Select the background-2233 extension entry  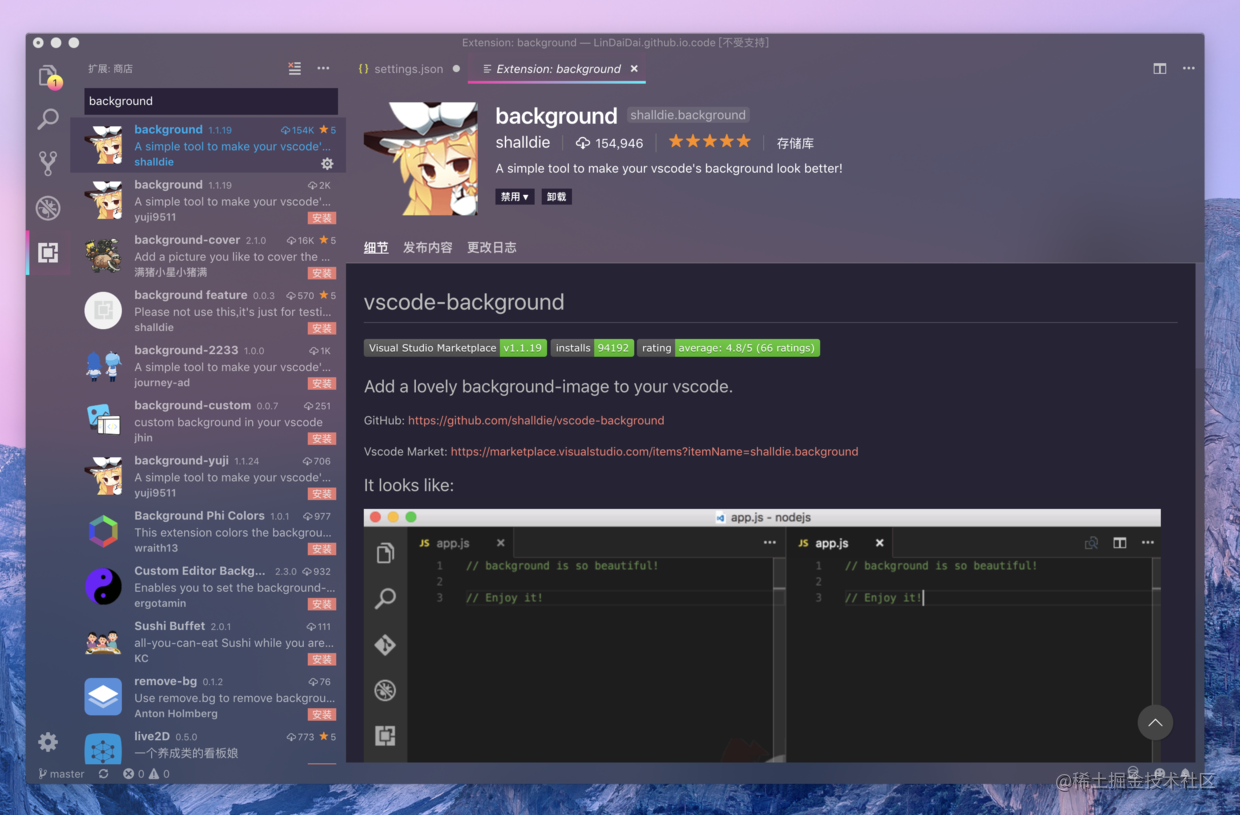pos(208,366)
